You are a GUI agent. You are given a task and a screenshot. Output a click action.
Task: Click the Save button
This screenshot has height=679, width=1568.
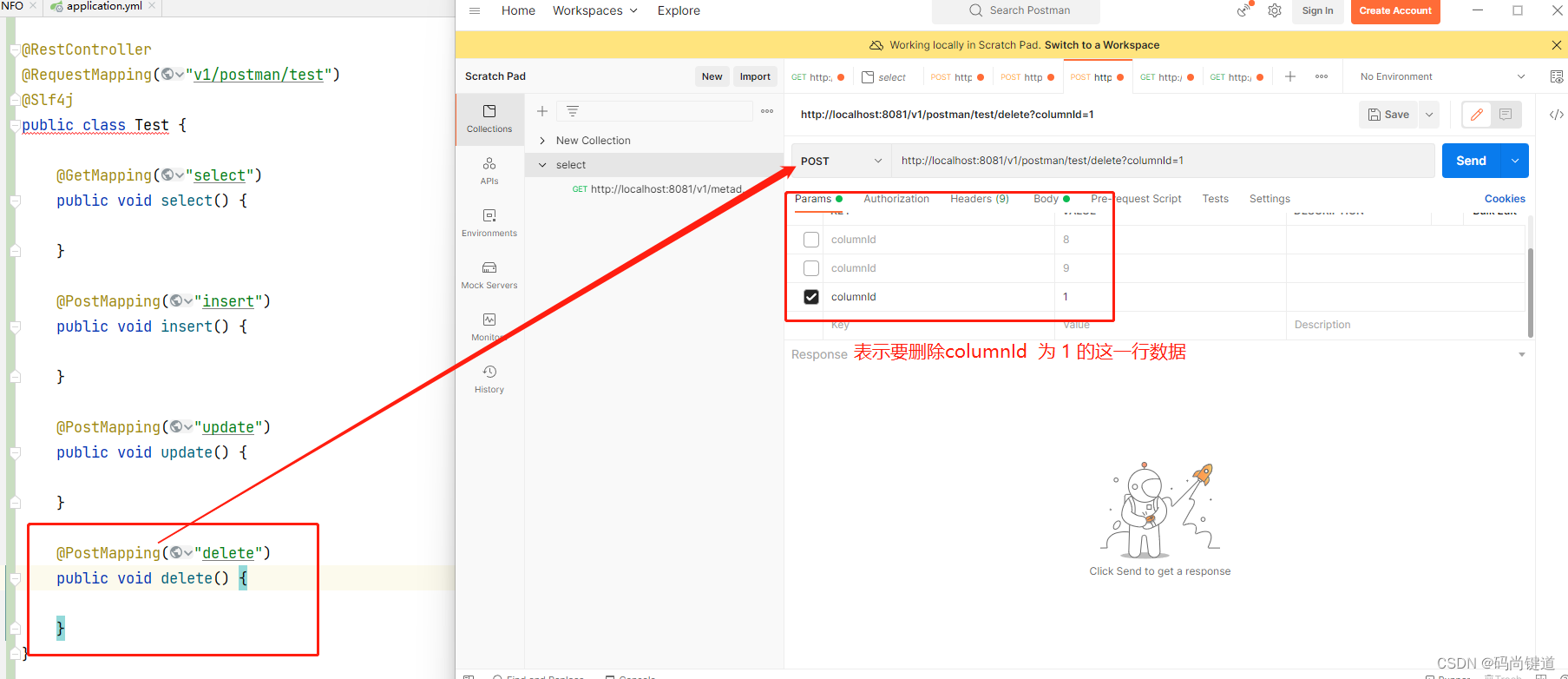tap(1388, 115)
